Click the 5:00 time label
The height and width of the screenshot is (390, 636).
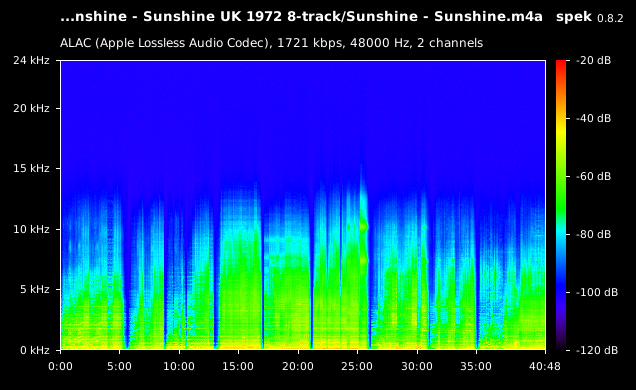point(119,366)
